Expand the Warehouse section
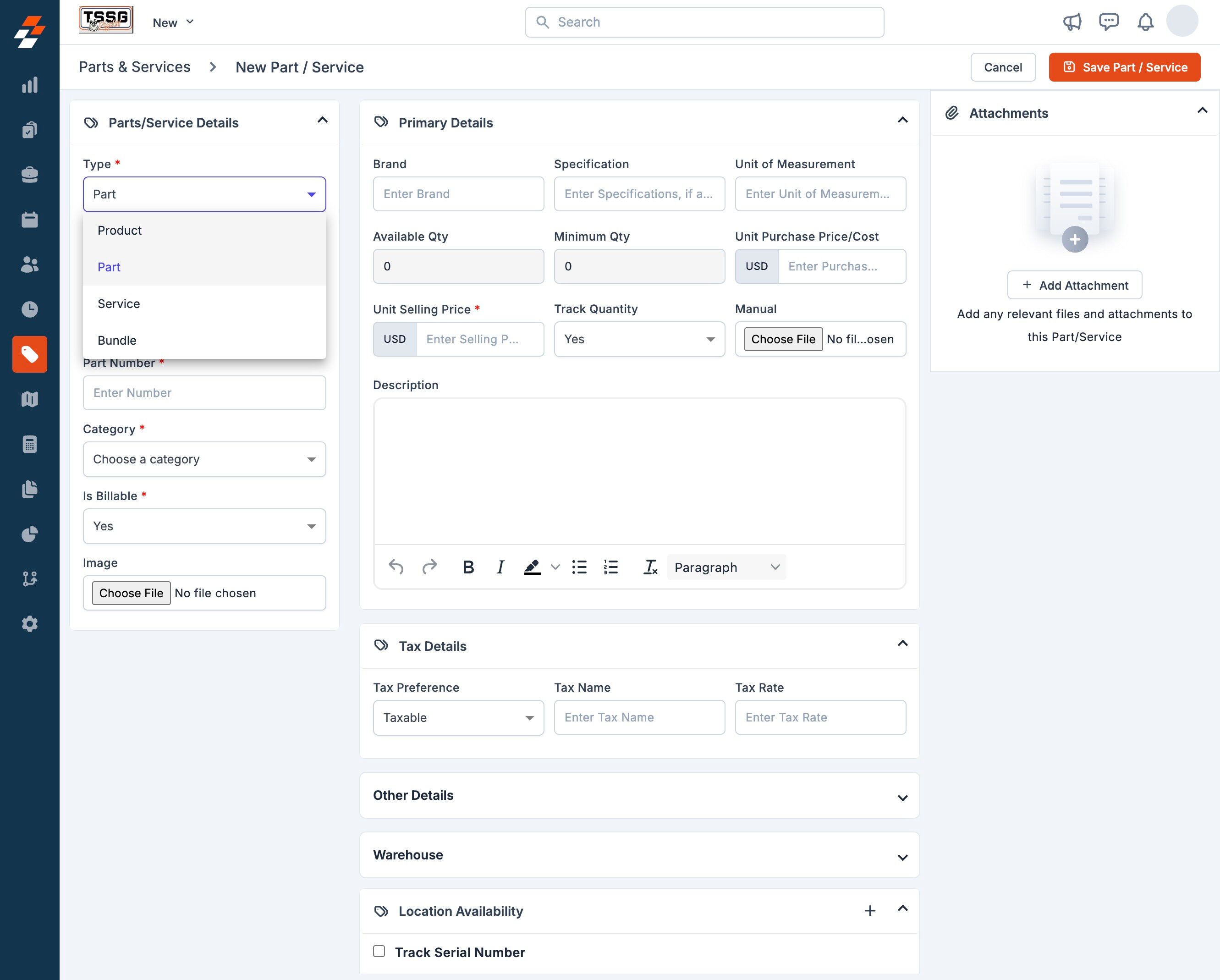The height and width of the screenshot is (980, 1220). click(639, 855)
